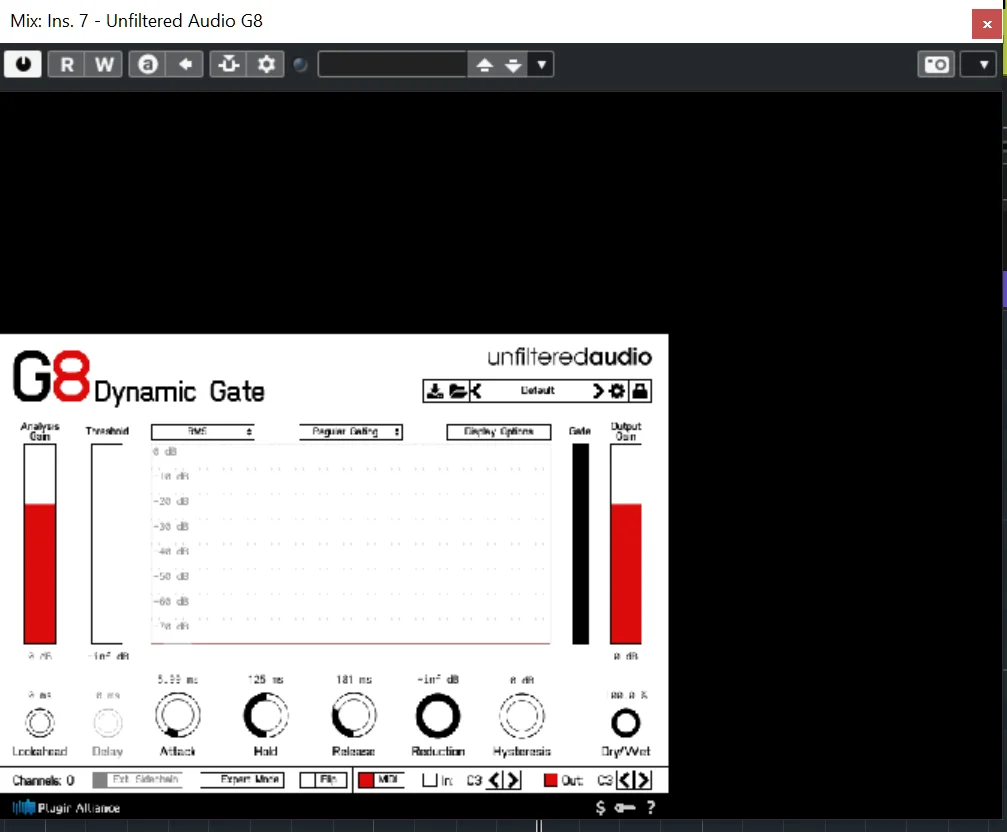Viewport: 1007px width, 832px height.
Task: Open the Regular Gating mode dropdown
Action: coord(351,431)
